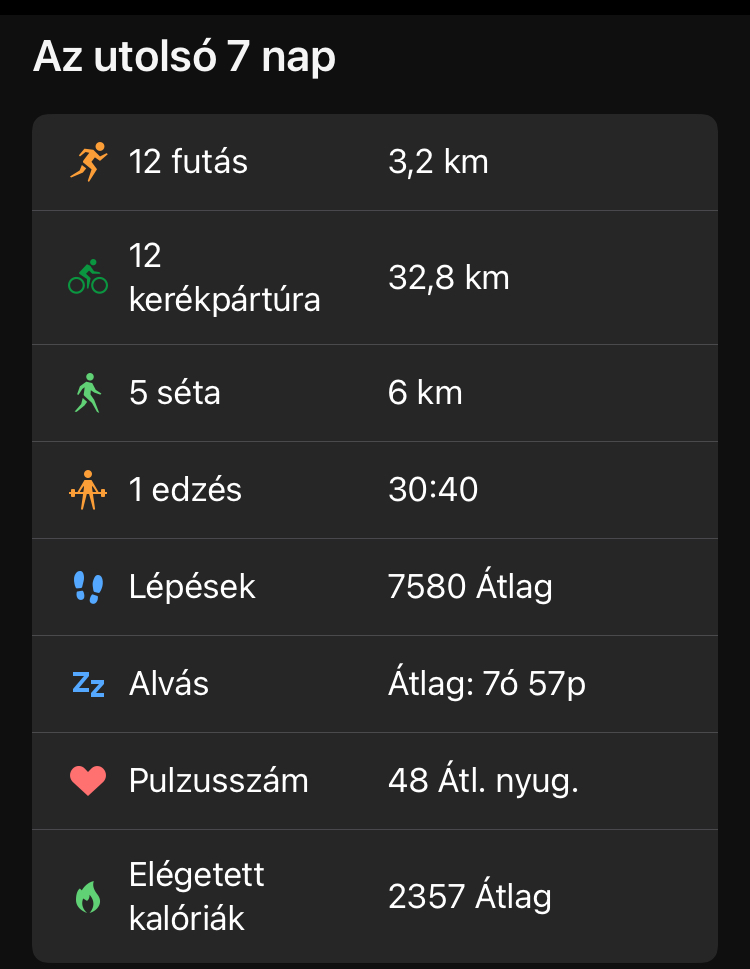
Task: Open the Lépések steps row
Action: pyautogui.click(x=192, y=587)
